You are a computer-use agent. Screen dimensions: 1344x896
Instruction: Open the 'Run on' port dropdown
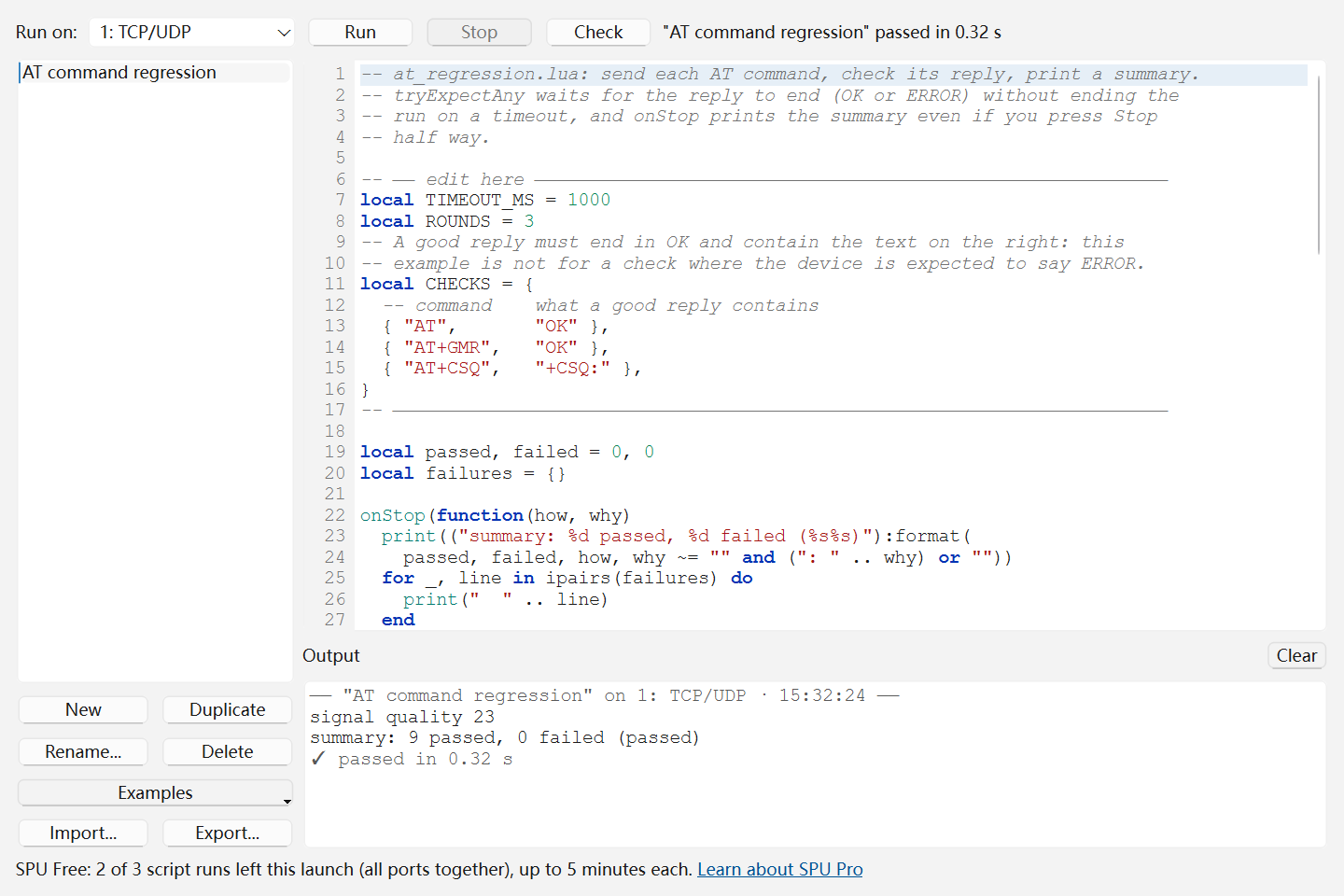click(191, 32)
